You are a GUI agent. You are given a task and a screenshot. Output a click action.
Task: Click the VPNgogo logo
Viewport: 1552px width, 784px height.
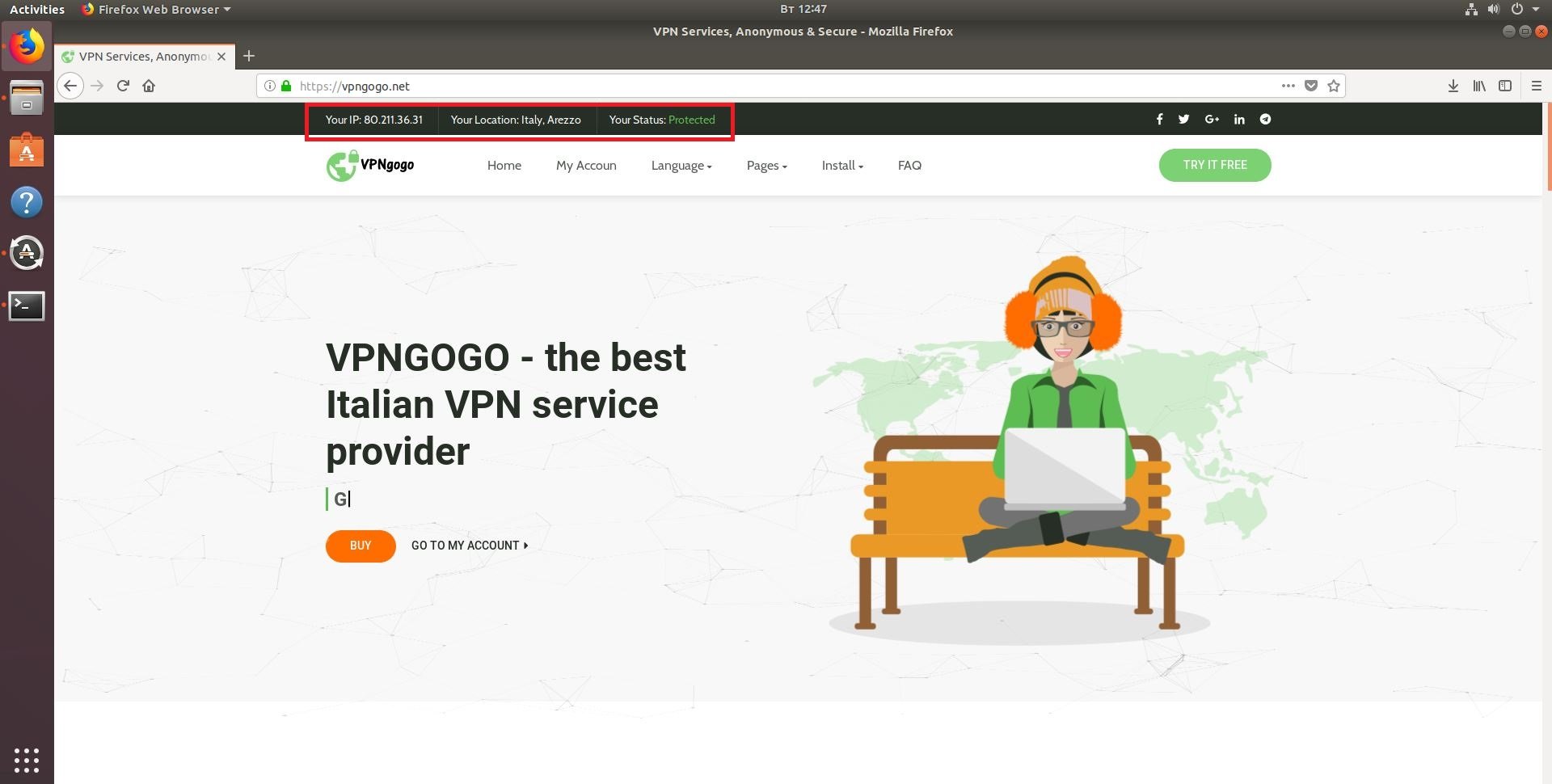point(370,166)
